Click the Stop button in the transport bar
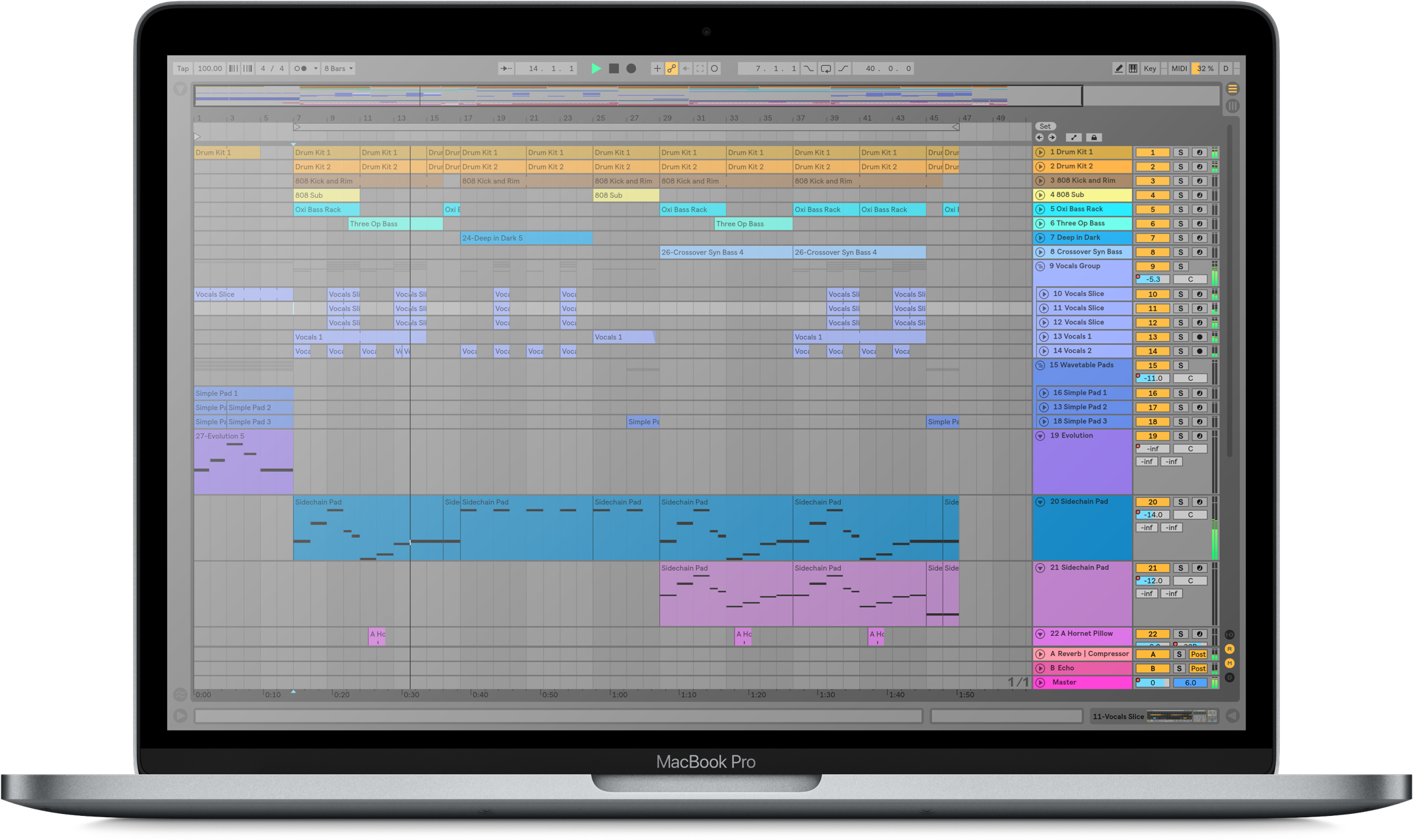The image size is (1413, 840). (x=614, y=68)
